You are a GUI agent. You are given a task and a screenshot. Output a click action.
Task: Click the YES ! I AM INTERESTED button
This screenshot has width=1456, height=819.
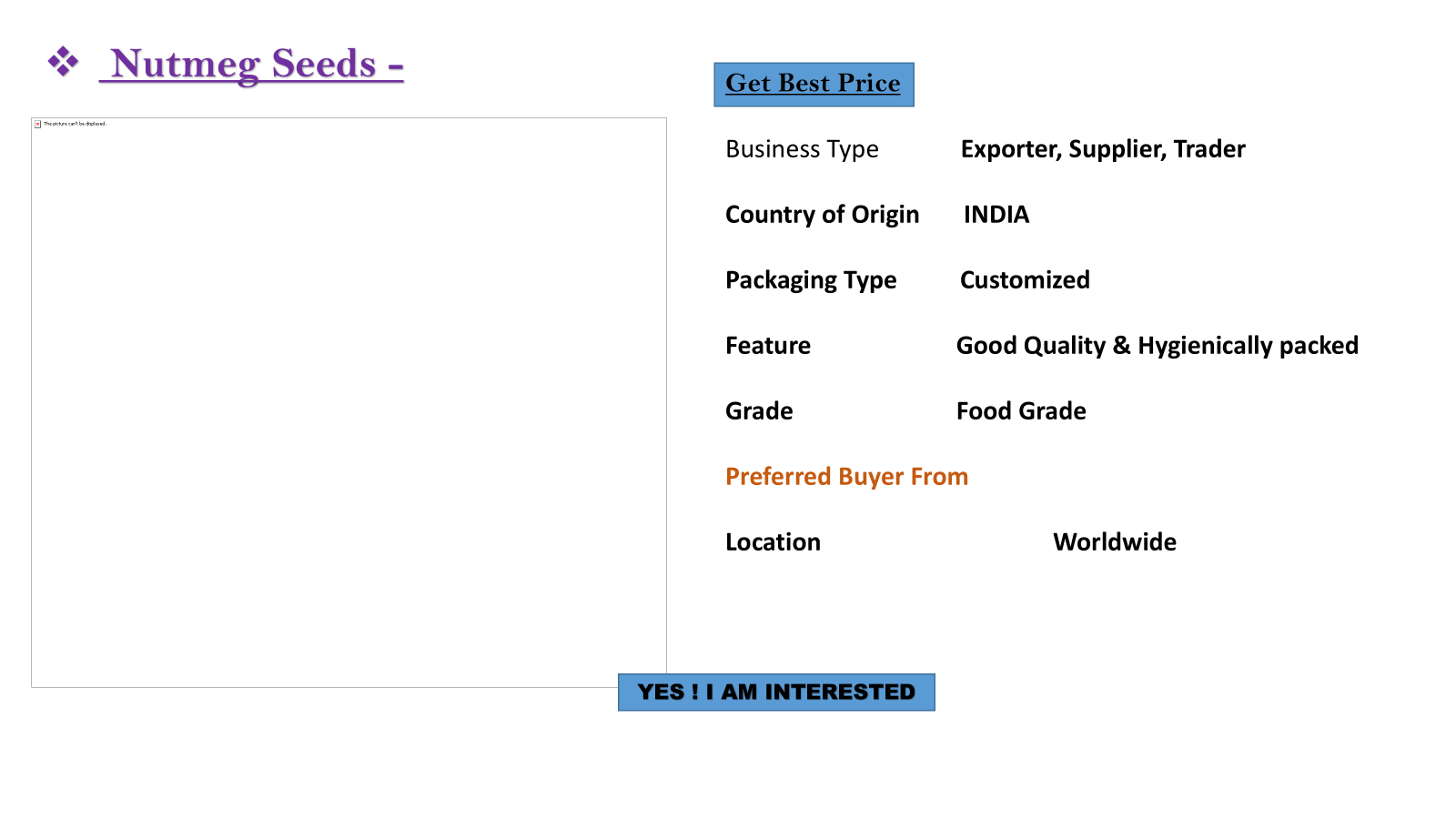click(x=776, y=693)
